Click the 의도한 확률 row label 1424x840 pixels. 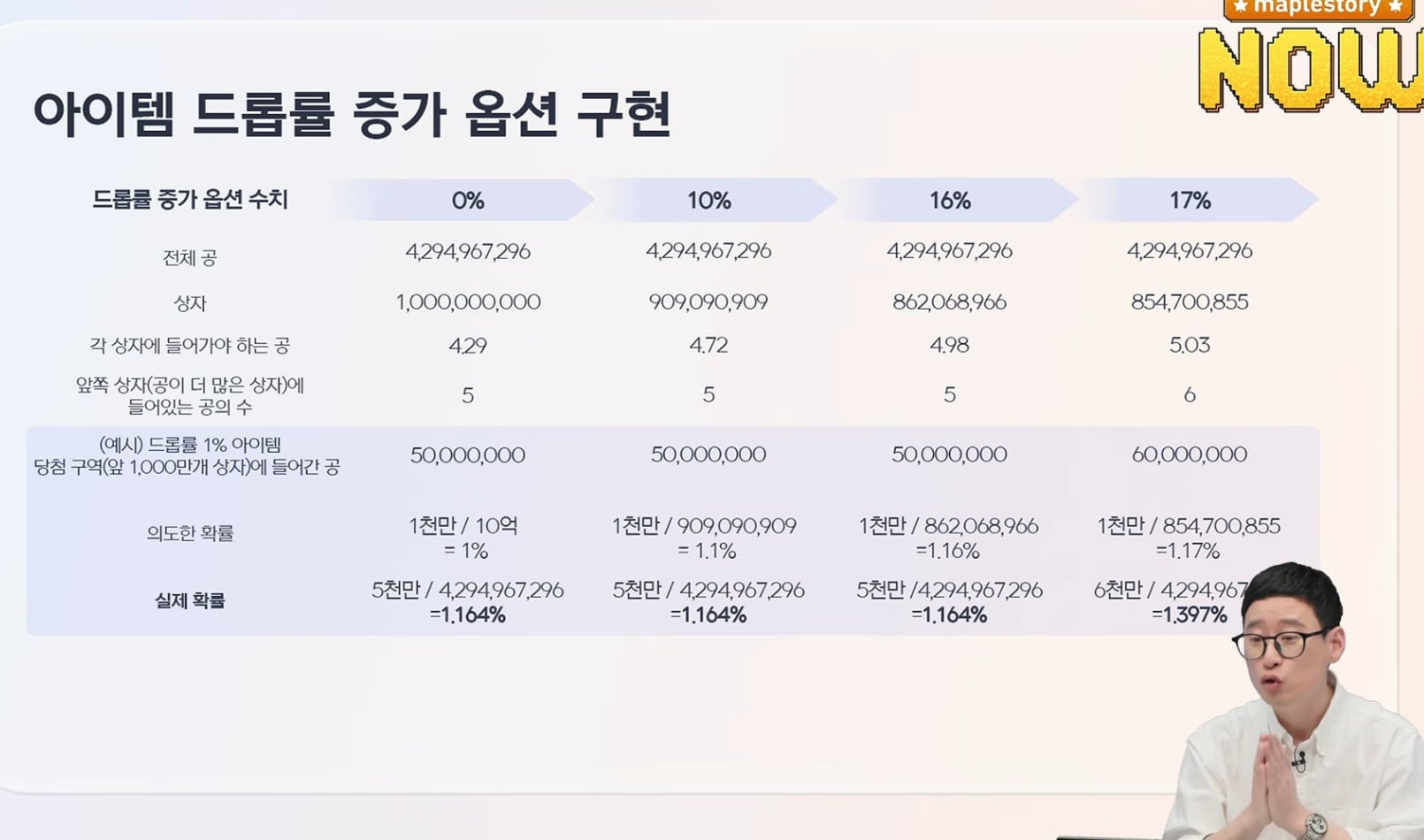pos(190,533)
